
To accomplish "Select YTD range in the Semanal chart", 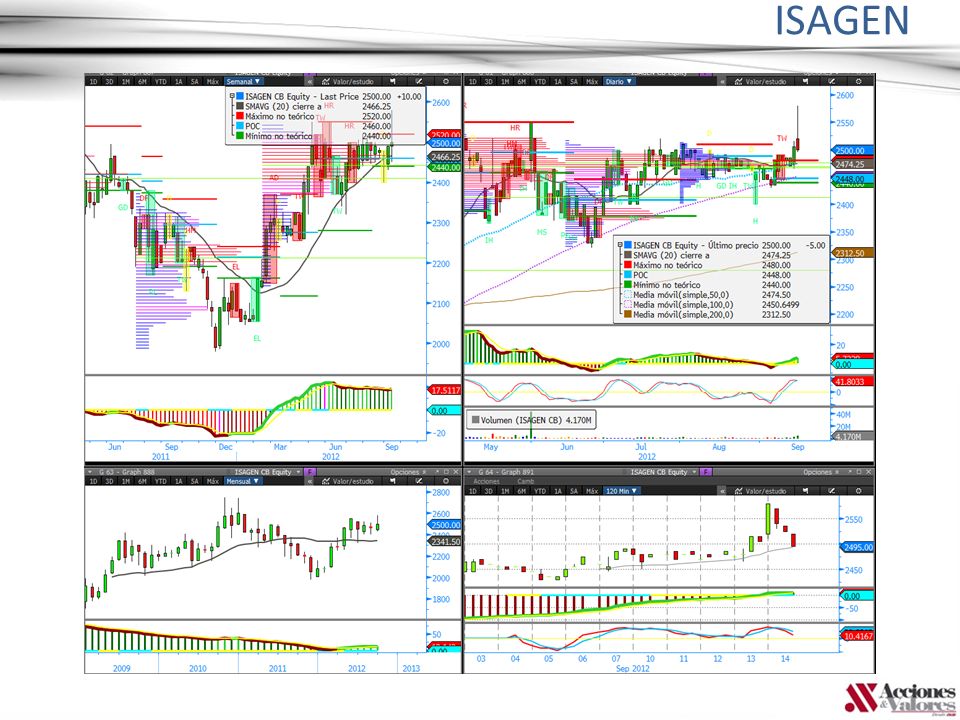I will [x=160, y=81].
